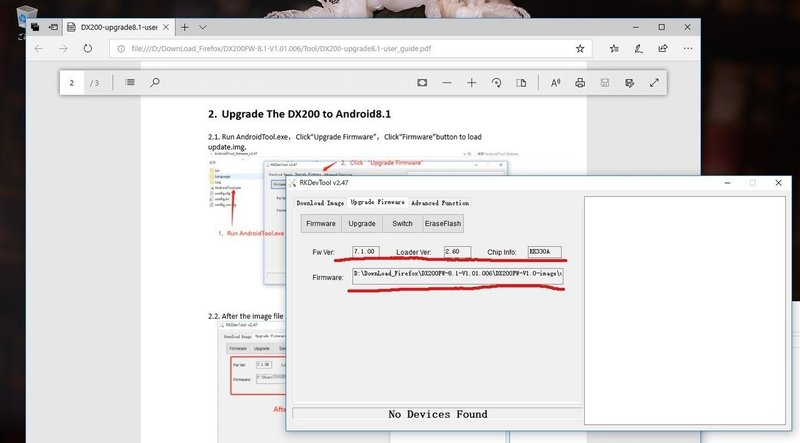This screenshot has height=443, width=800.
Task: Click the Loader Ver field showing 2.60
Action: point(457,252)
